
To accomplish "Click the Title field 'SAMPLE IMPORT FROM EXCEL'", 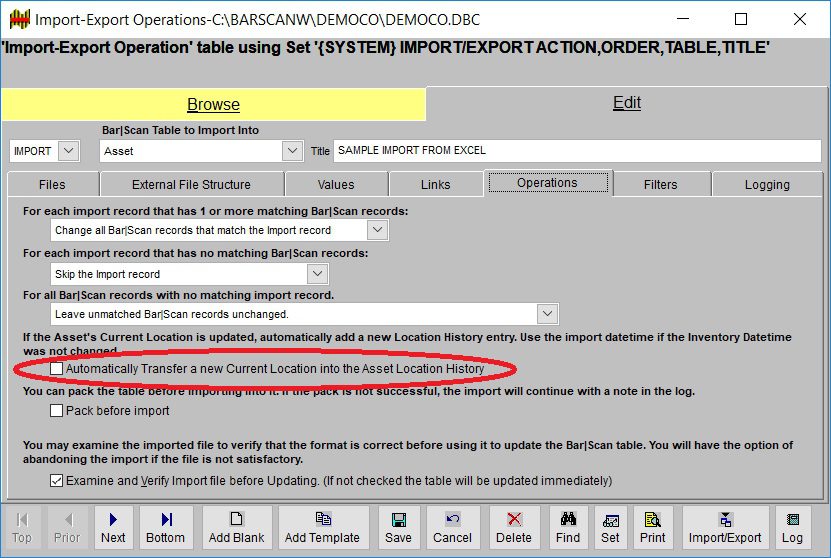I will point(577,150).
